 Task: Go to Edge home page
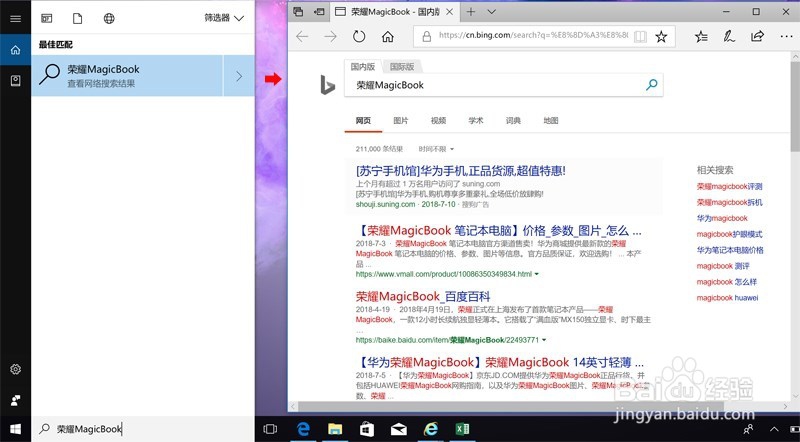388,36
